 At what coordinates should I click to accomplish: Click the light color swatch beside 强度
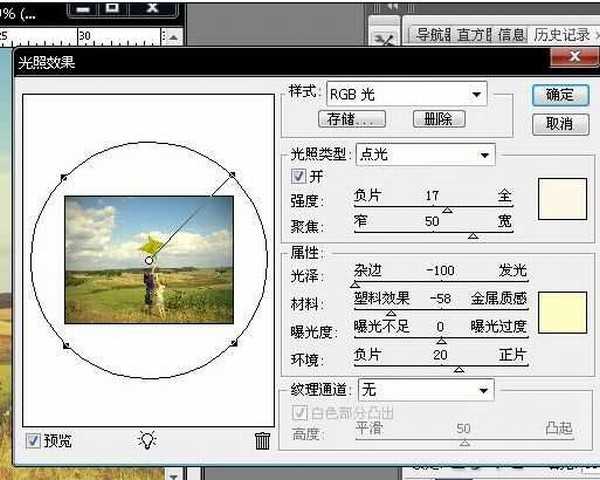[x=561, y=198]
